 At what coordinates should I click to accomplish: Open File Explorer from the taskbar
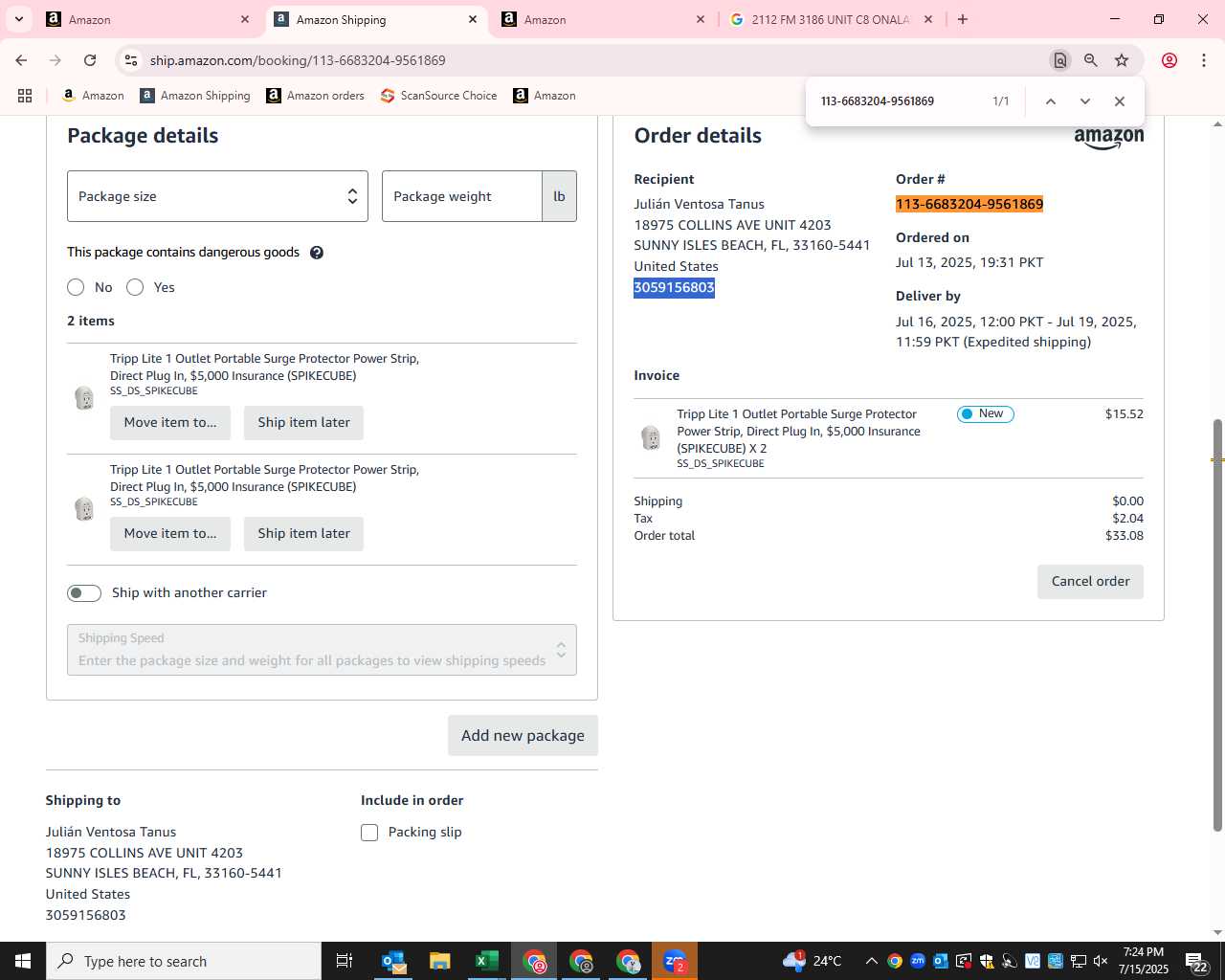point(439,961)
